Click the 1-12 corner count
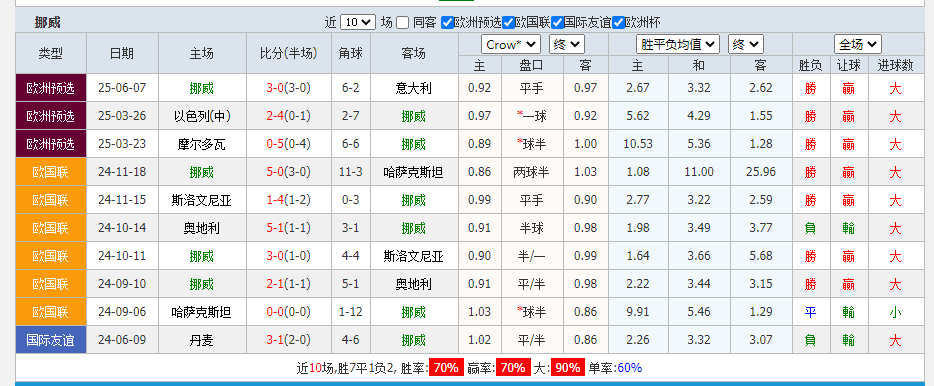934x386 pixels. coord(351,313)
